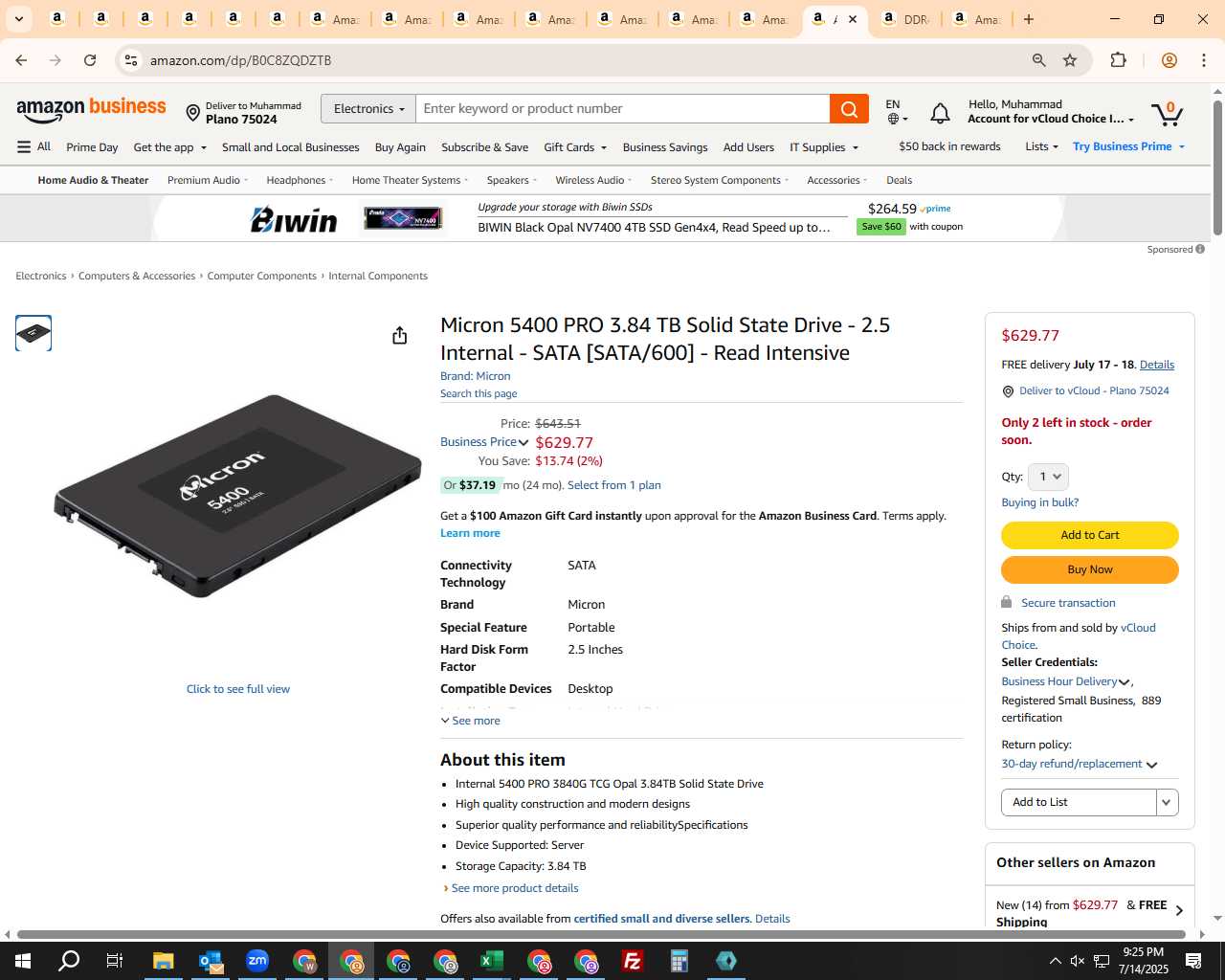The height and width of the screenshot is (980, 1225).
Task: Open FileZilla from the taskbar
Action: click(x=633, y=961)
